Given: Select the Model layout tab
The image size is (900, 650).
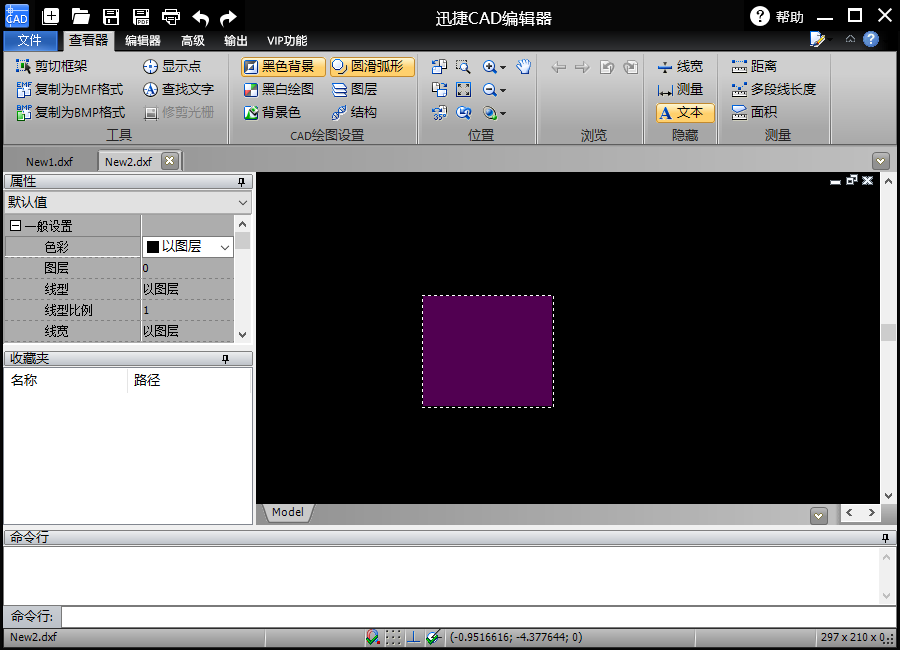Looking at the screenshot, I should [x=288, y=512].
